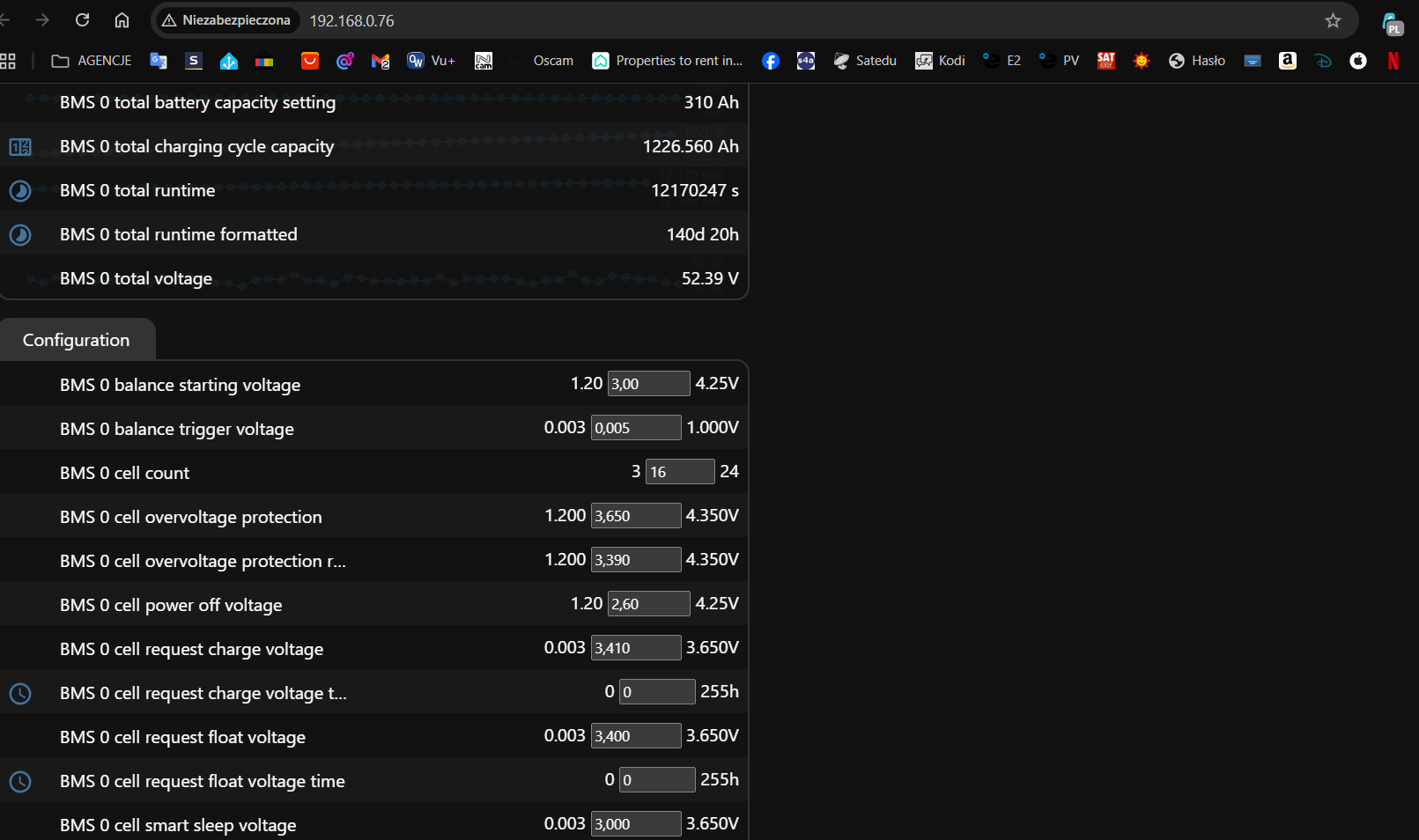Open the blue W bookmark icon
Viewport: 1419px width, 840px height.
tap(415, 61)
